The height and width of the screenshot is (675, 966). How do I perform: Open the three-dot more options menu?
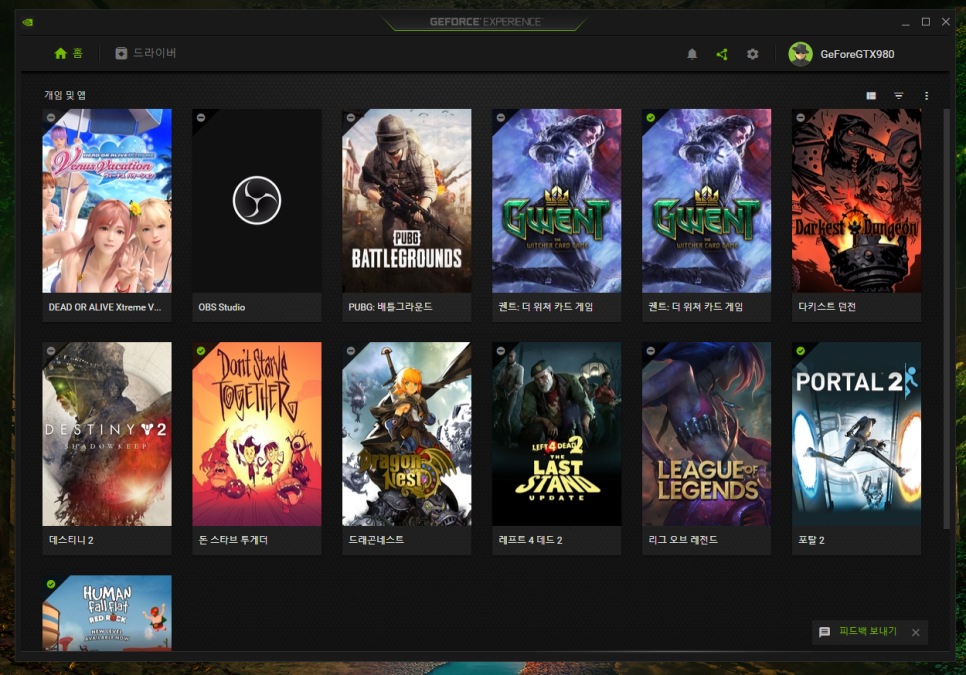tap(926, 95)
